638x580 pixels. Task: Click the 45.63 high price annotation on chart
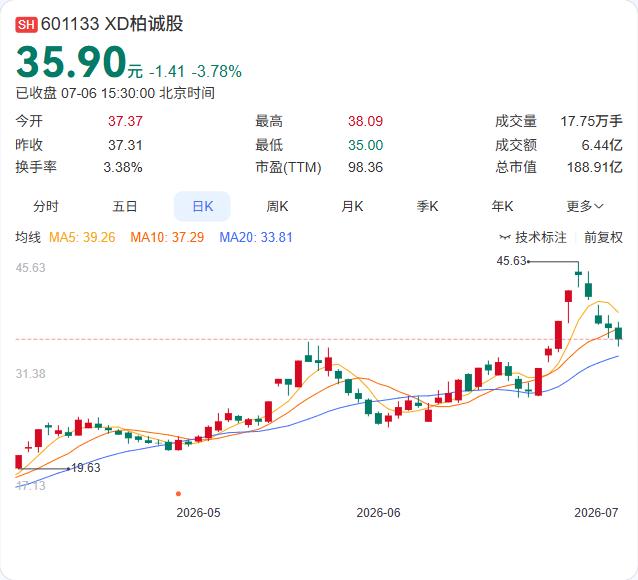(x=511, y=260)
